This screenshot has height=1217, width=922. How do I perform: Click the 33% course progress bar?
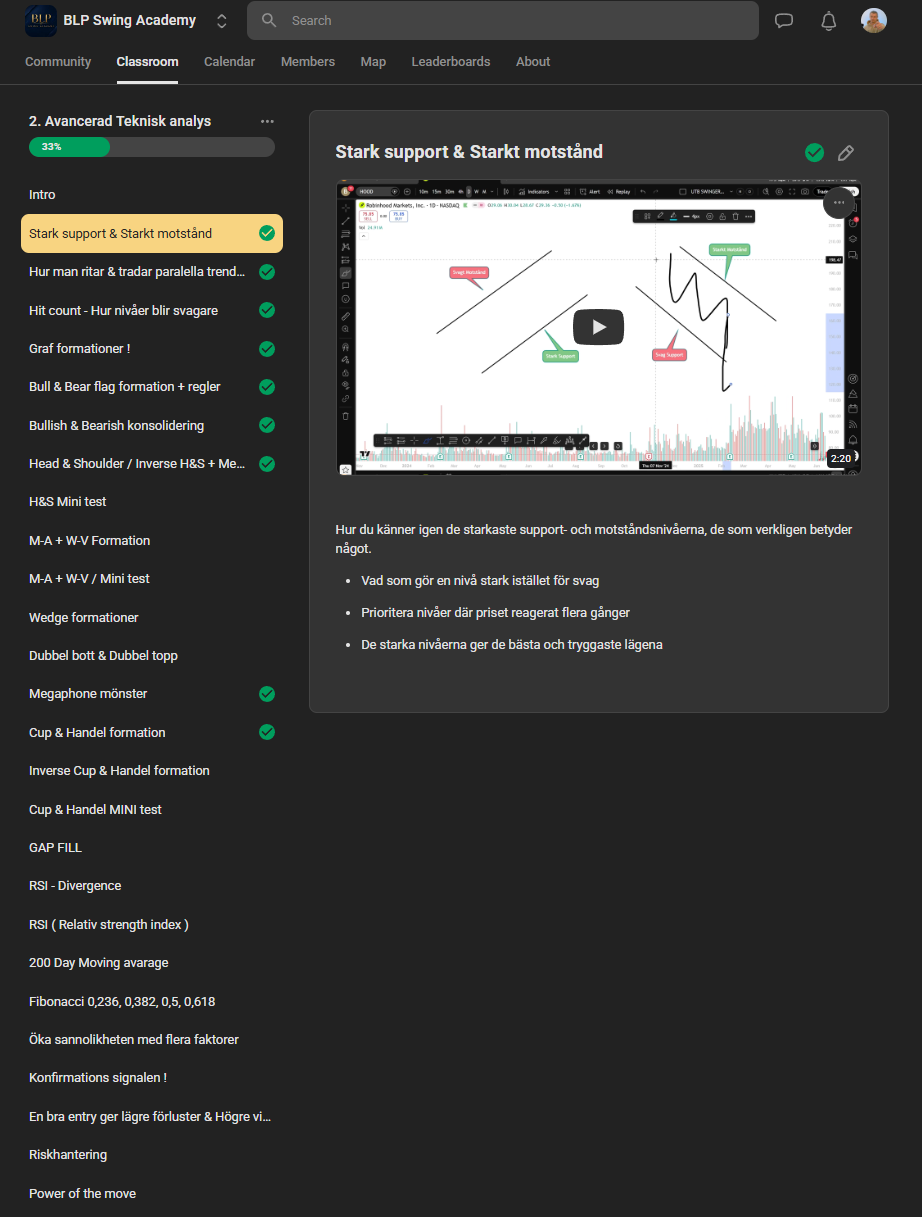152,147
